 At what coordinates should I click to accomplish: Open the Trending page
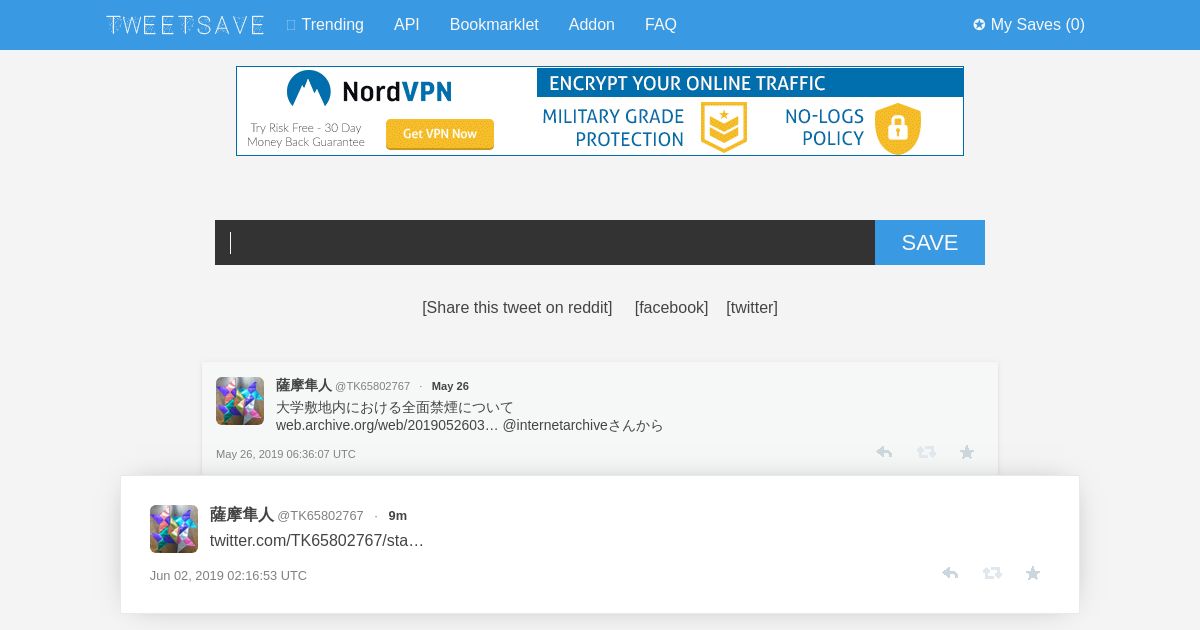point(332,25)
